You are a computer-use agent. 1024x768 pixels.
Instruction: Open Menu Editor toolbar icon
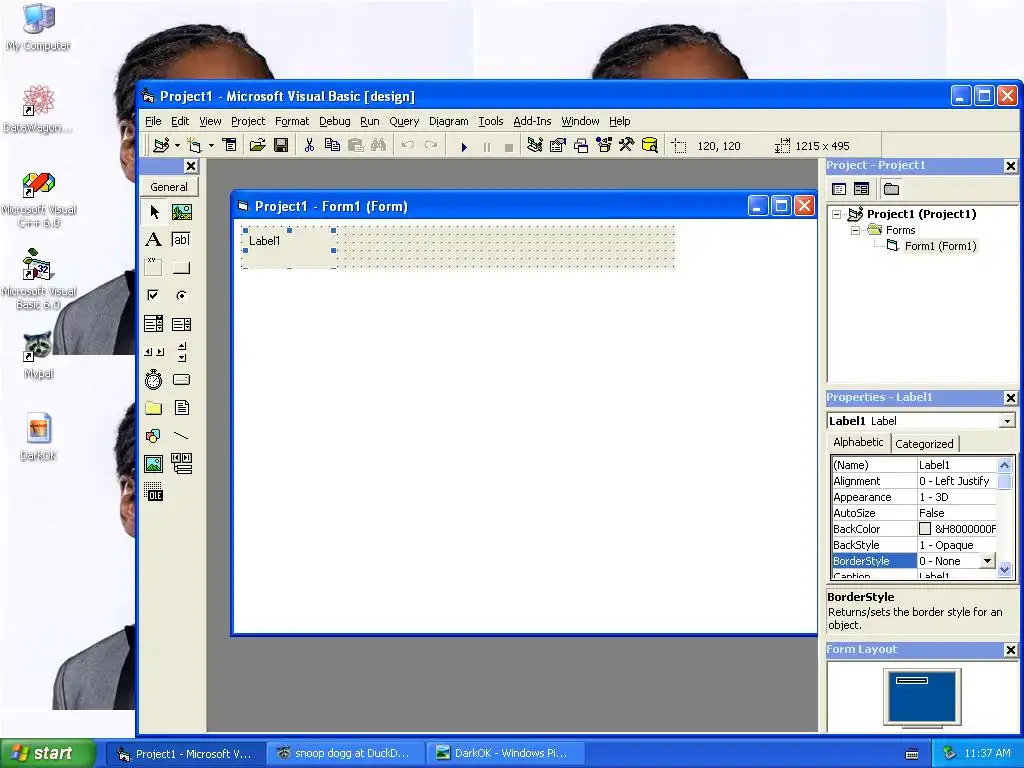pos(229,145)
